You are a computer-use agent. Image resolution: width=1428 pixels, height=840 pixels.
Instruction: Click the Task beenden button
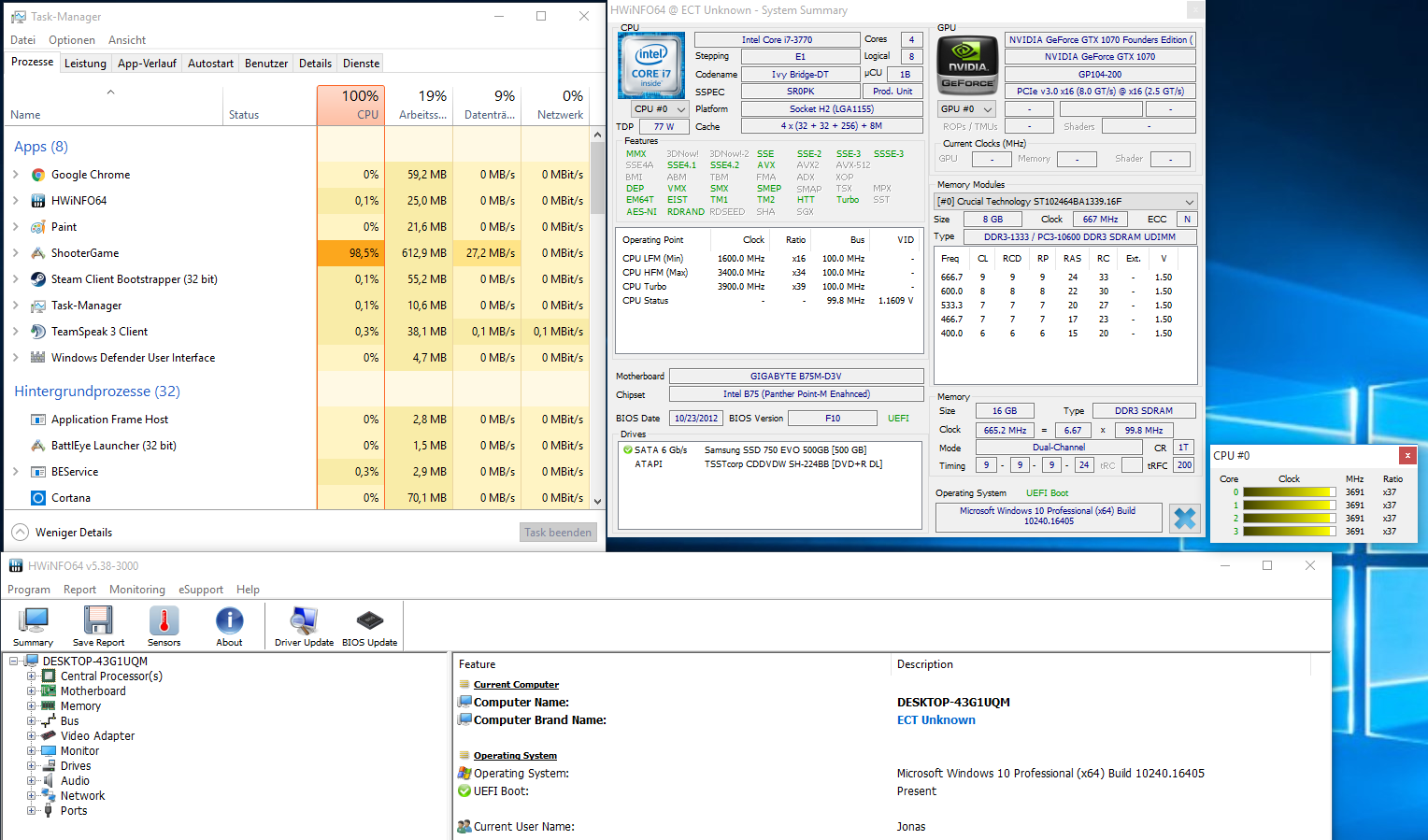[558, 533]
